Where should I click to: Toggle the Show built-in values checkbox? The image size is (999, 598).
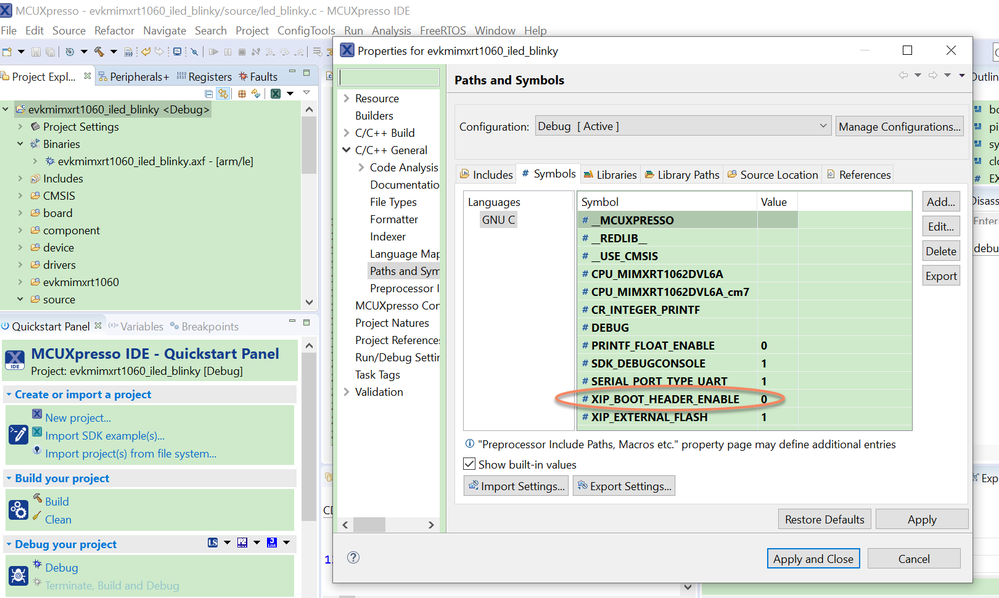click(470, 464)
